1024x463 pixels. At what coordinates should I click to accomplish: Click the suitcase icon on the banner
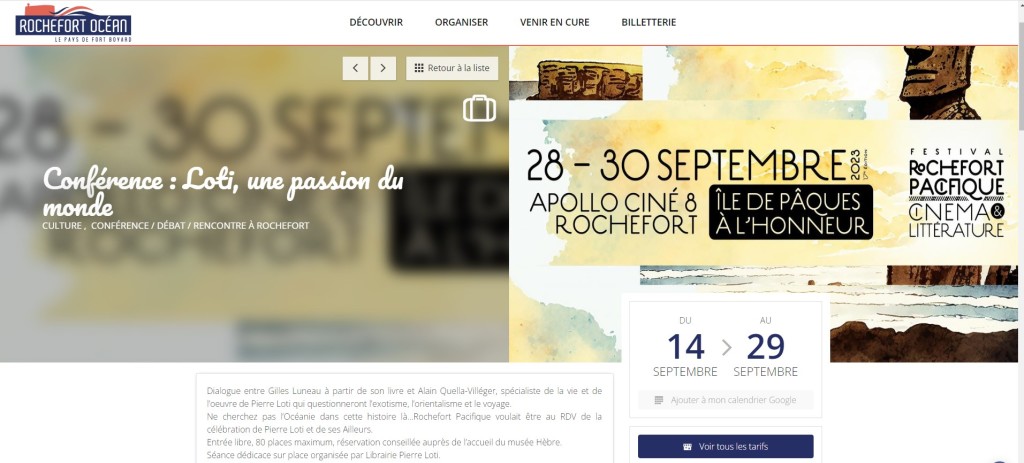(479, 108)
